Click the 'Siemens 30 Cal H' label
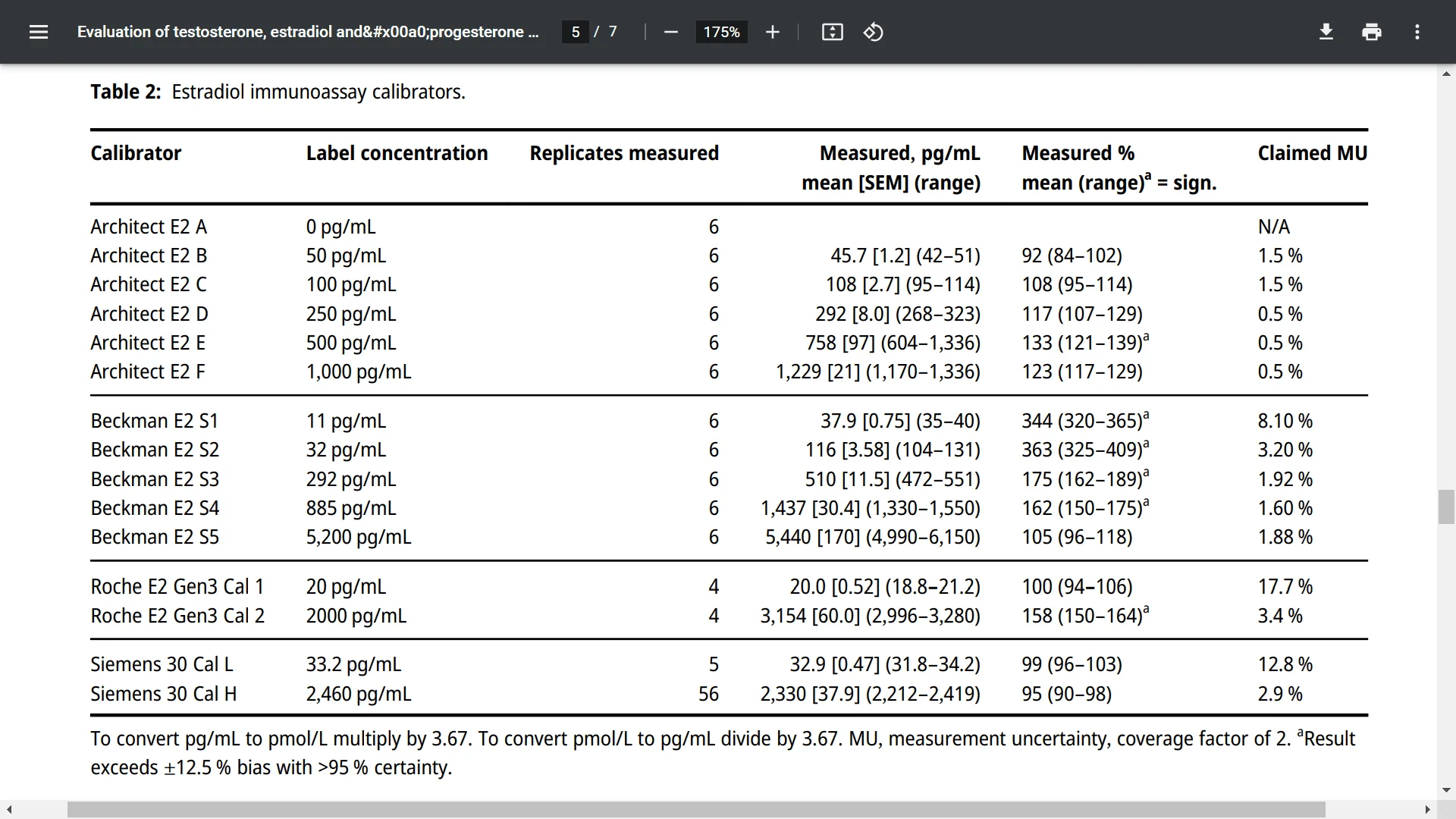 pos(164,694)
